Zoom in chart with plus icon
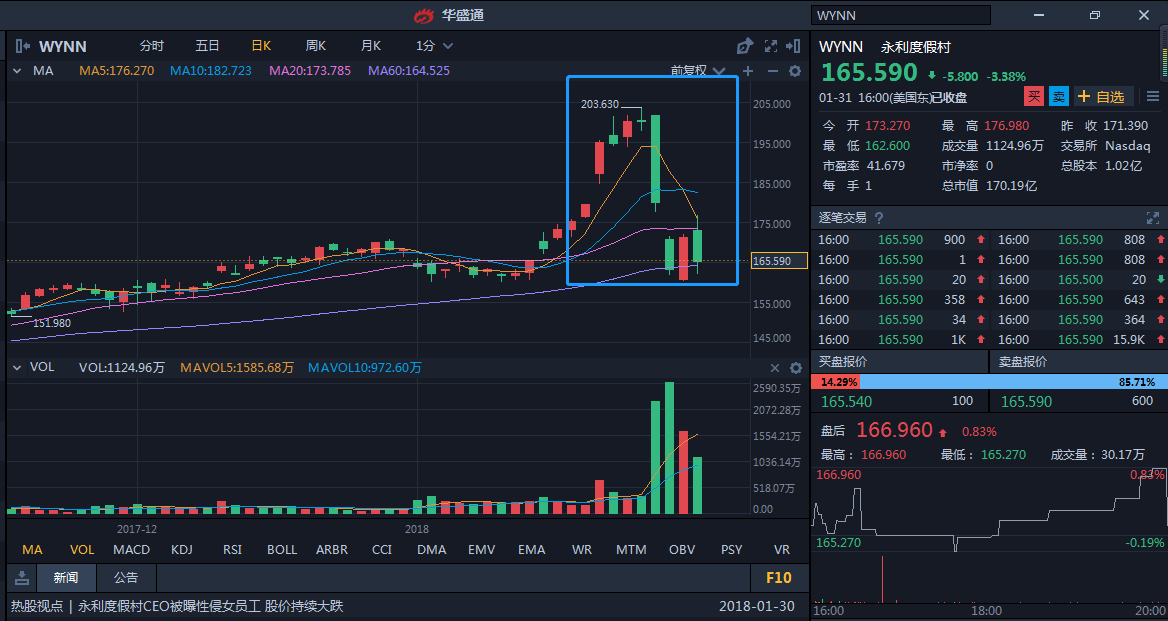Image resolution: width=1168 pixels, height=621 pixels. [x=748, y=71]
